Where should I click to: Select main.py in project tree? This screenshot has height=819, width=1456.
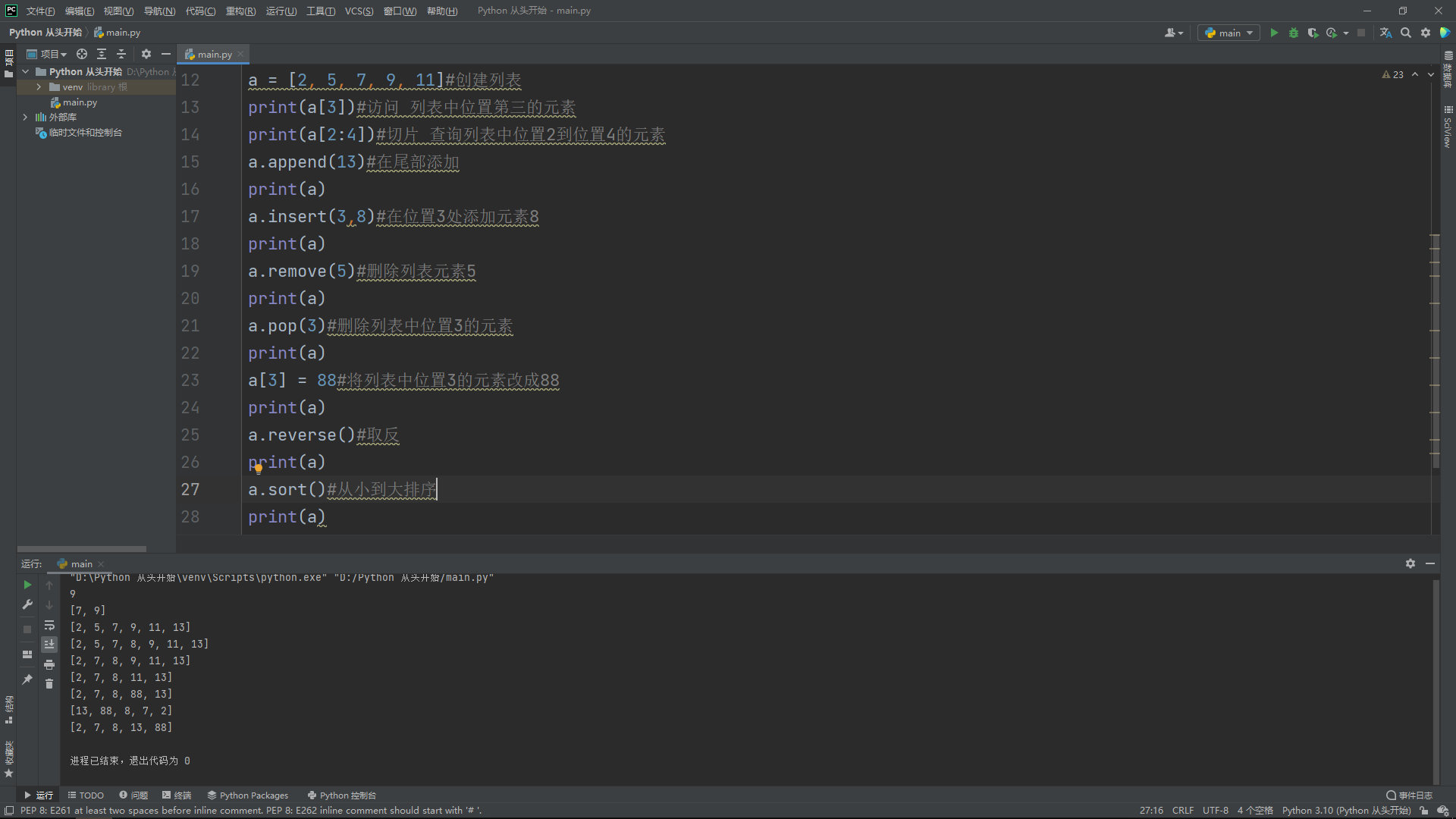(x=80, y=102)
